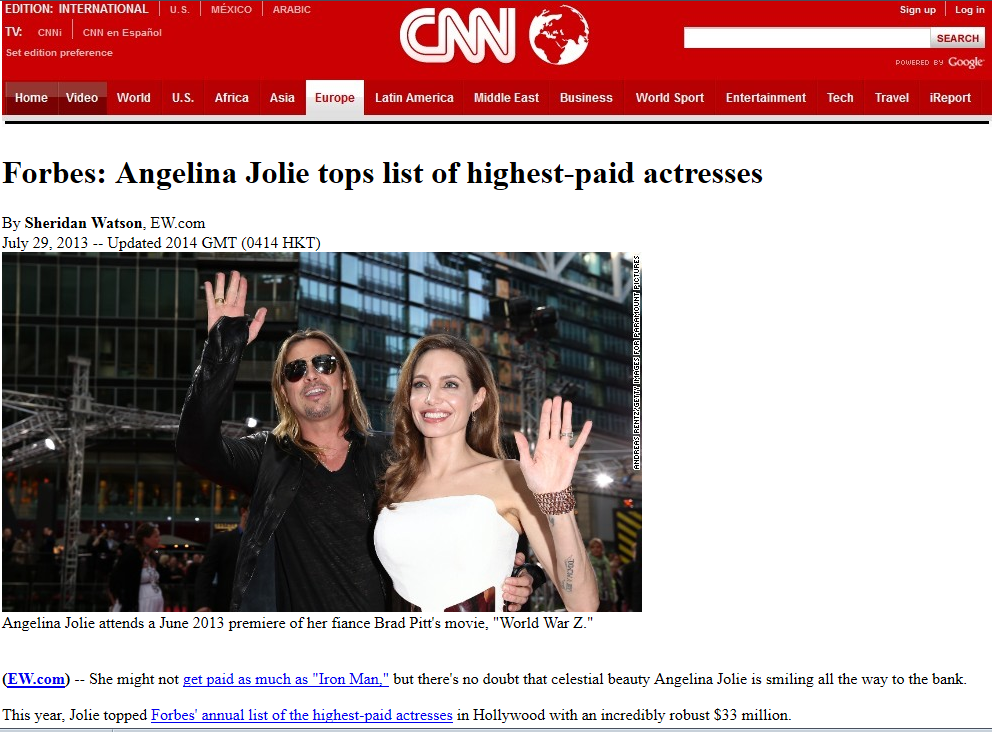Open the Latin America section
Image resolution: width=992 pixels, height=732 pixels.
coord(414,98)
